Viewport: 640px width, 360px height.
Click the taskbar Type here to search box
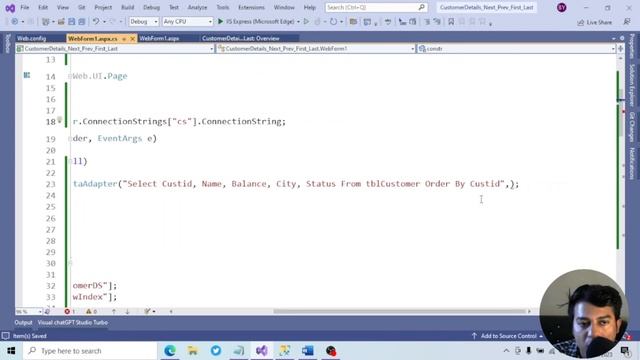coord(90,351)
